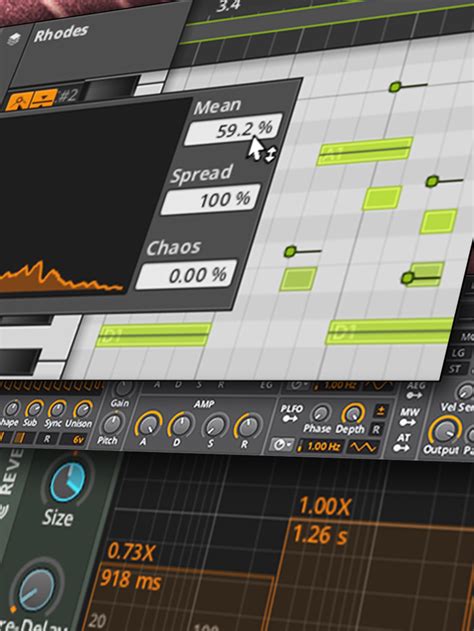This screenshot has height=631, width=474.
Task: Click the Sub knob in the synth
Action: pos(33,409)
